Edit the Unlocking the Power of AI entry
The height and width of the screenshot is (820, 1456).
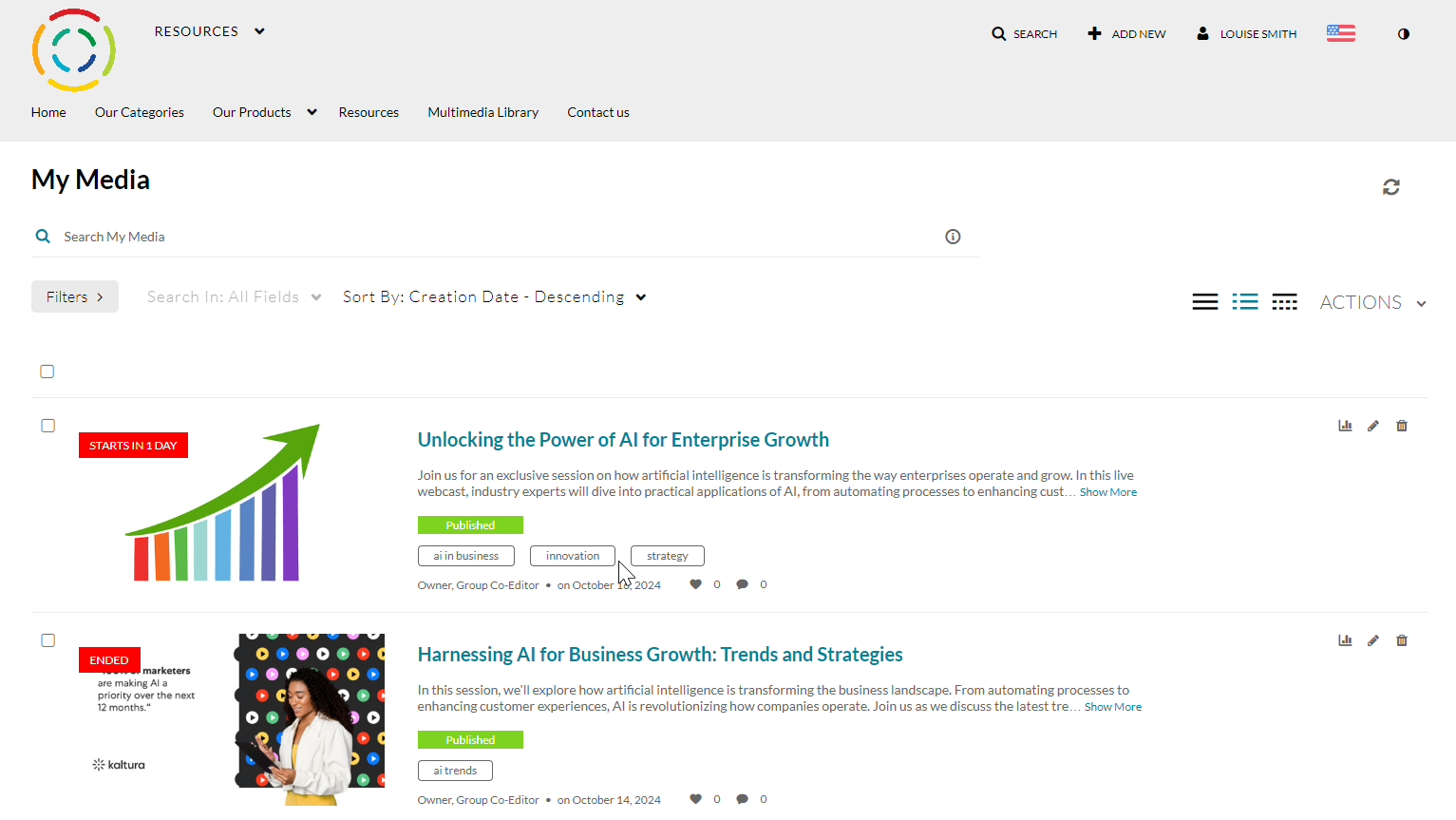point(1373,426)
